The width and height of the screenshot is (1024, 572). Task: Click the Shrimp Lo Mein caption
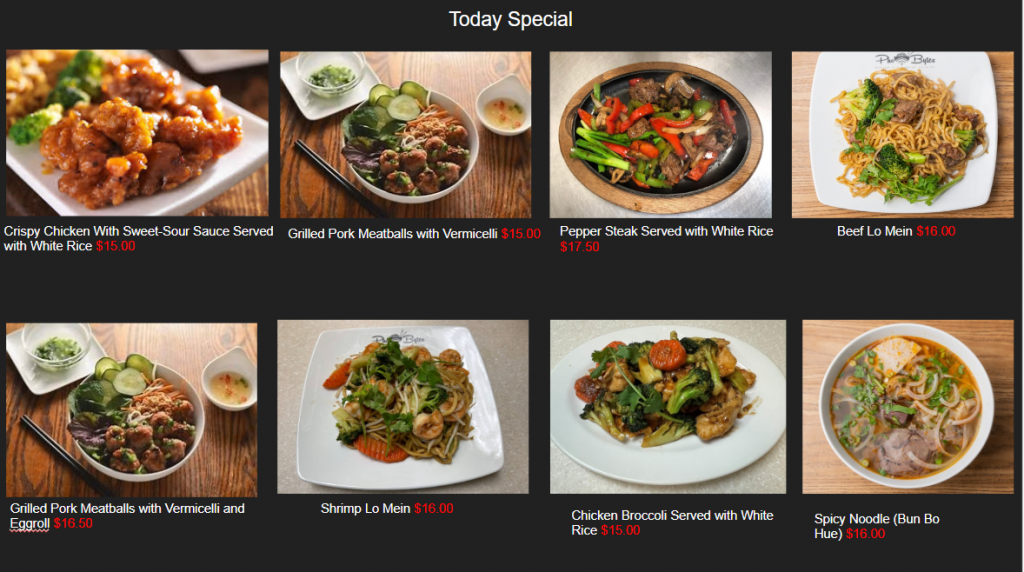point(365,509)
